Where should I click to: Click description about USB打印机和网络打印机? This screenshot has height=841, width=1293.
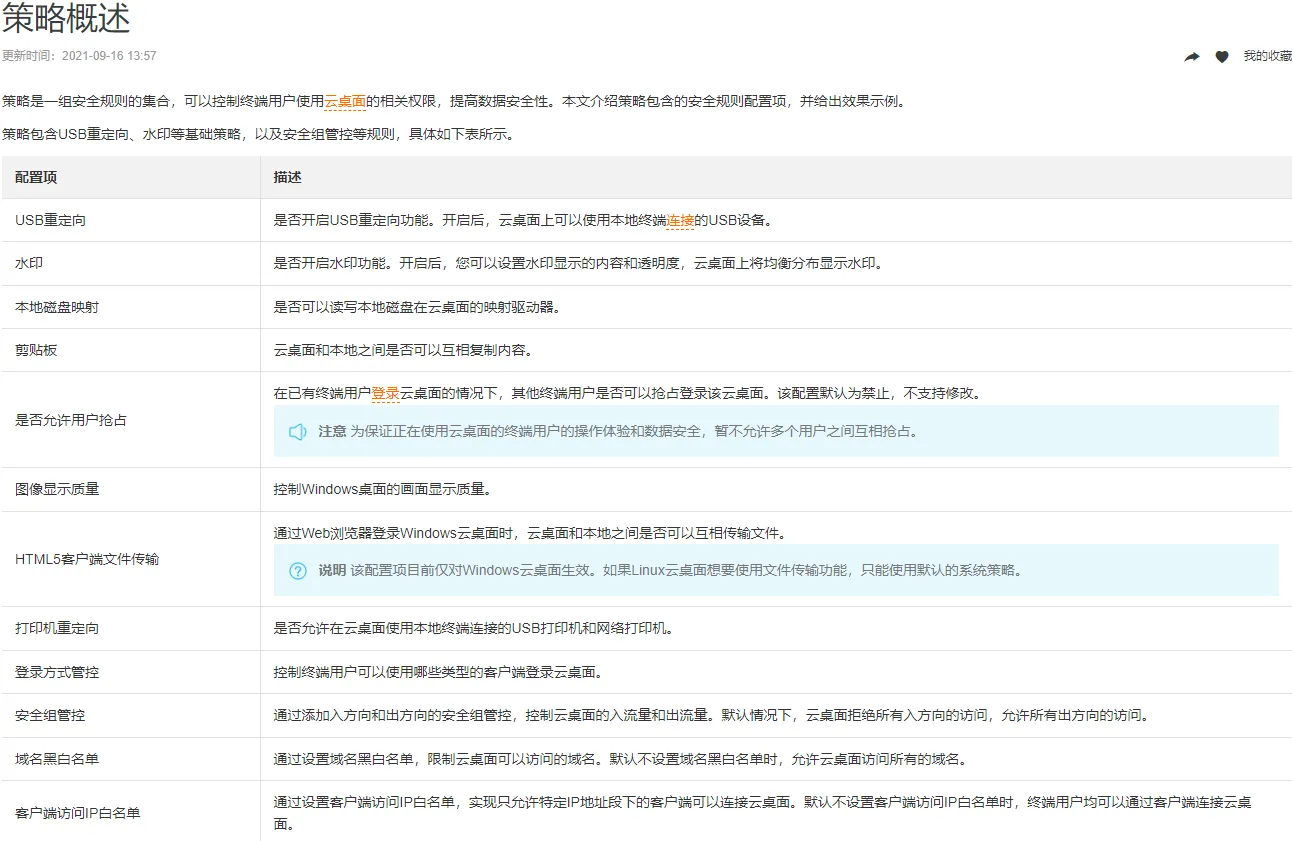[473, 629]
